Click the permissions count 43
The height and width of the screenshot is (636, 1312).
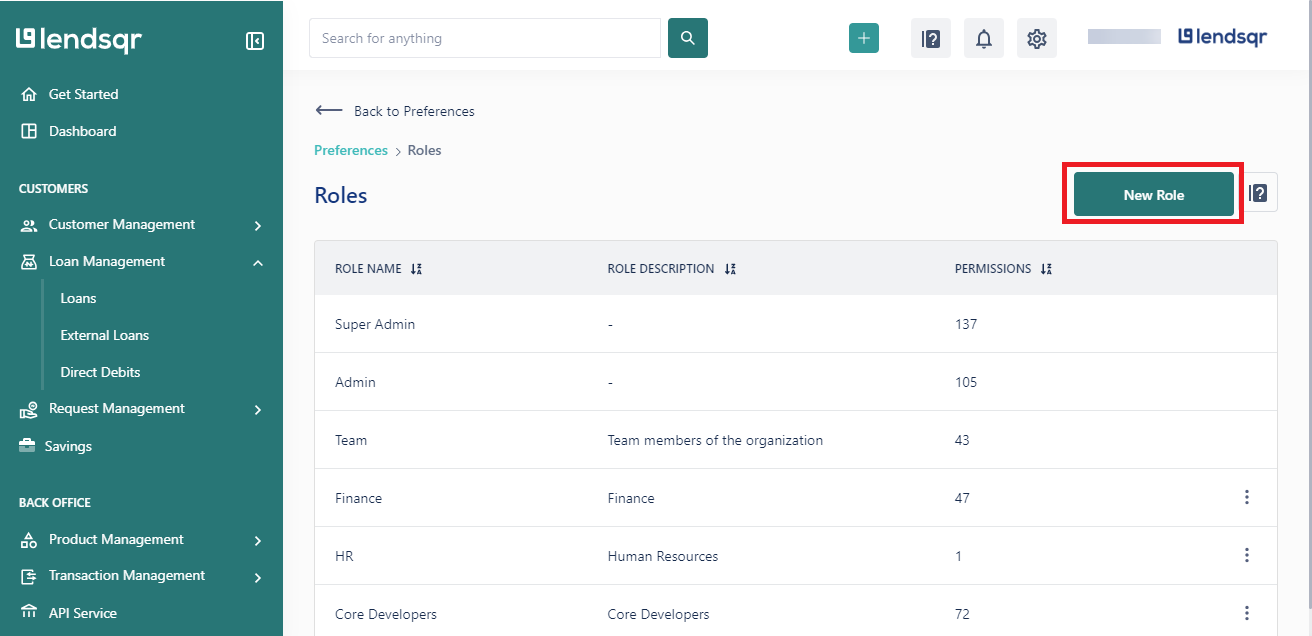click(962, 440)
